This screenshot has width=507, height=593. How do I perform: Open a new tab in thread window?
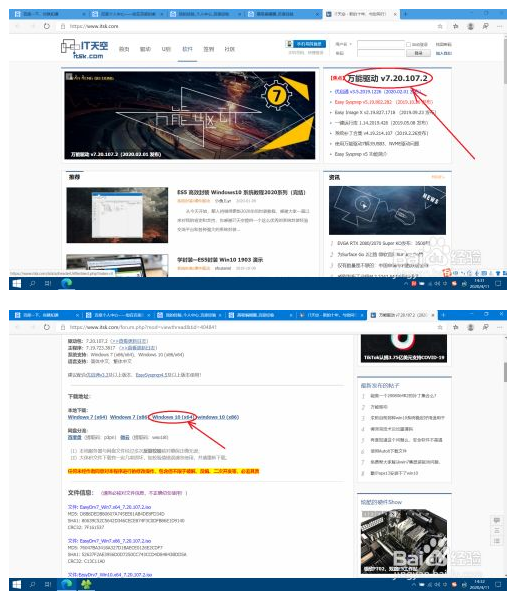pos(443,315)
